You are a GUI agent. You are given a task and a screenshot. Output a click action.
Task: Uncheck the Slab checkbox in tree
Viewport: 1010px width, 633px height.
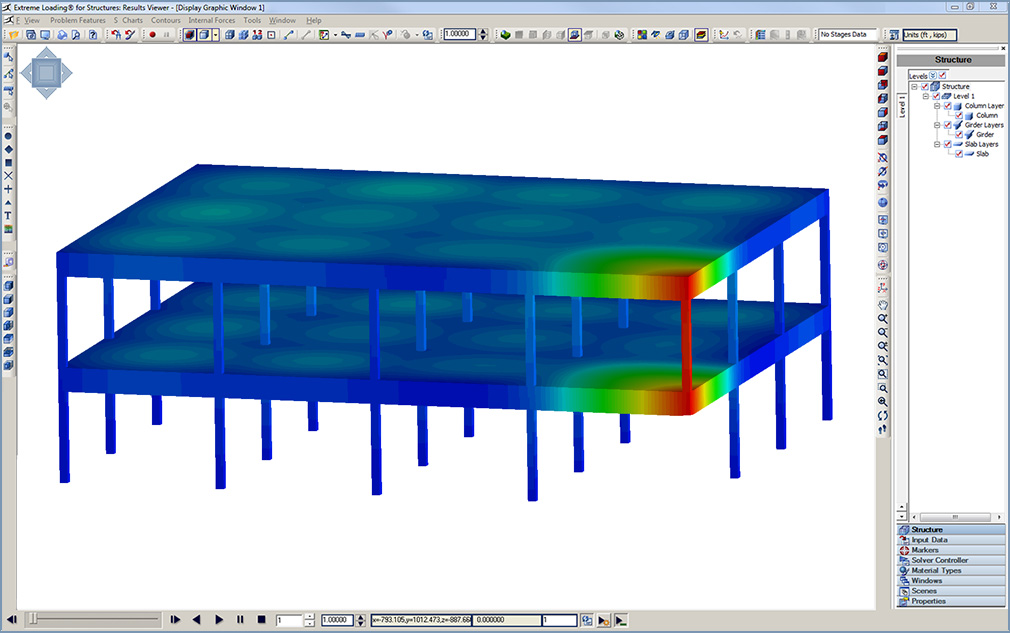pyautogui.click(x=959, y=154)
